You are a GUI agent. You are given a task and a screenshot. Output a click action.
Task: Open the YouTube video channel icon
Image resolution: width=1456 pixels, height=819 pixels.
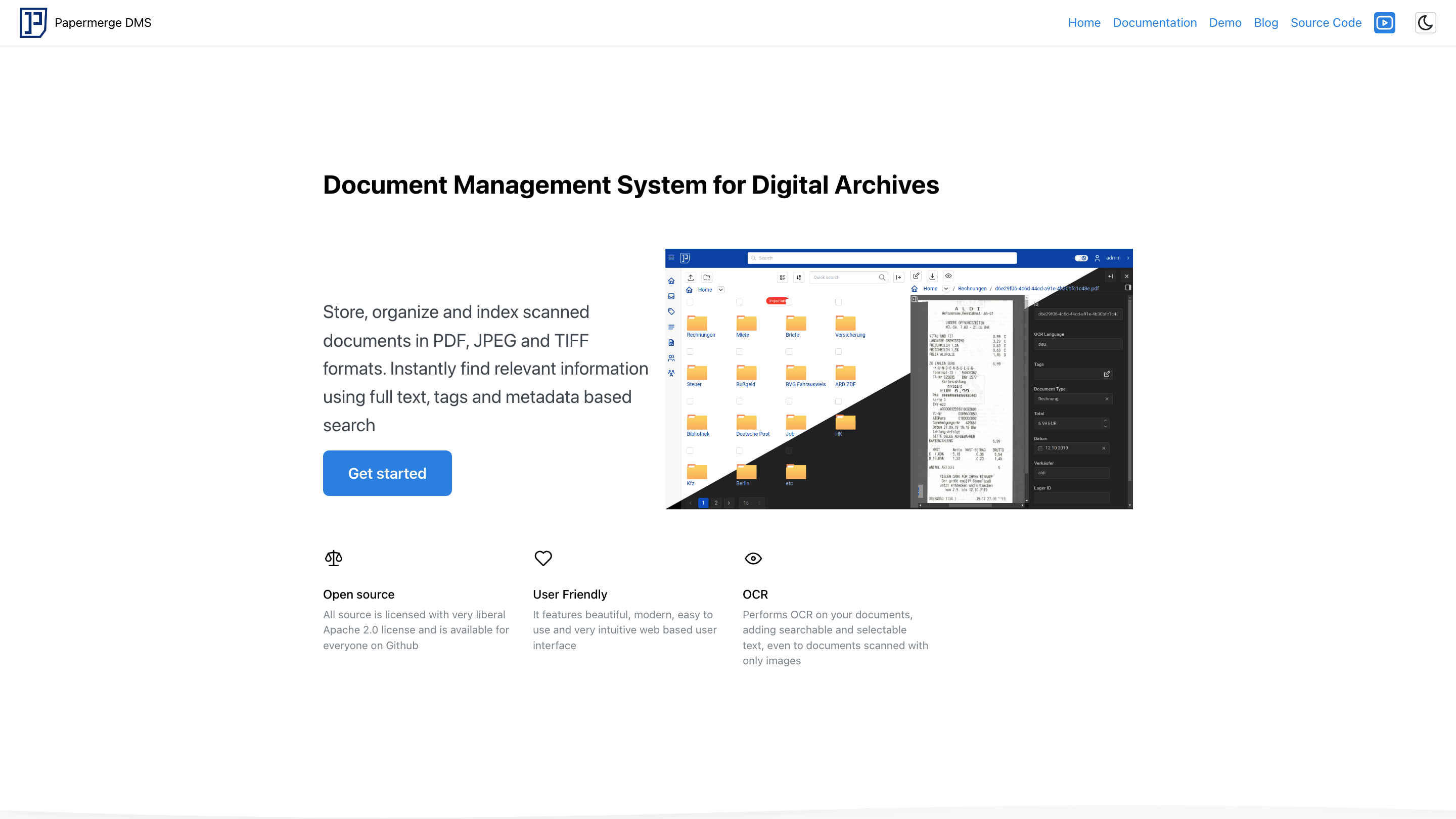pyautogui.click(x=1384, y=23)
